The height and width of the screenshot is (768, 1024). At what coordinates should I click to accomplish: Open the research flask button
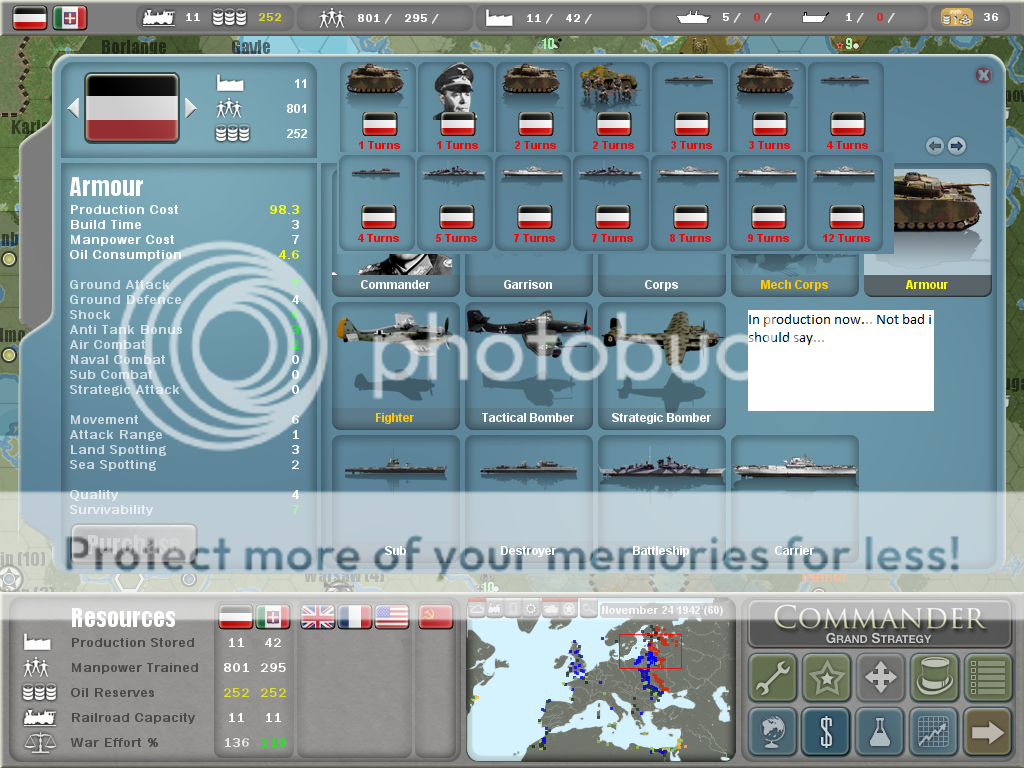(880, 732)
